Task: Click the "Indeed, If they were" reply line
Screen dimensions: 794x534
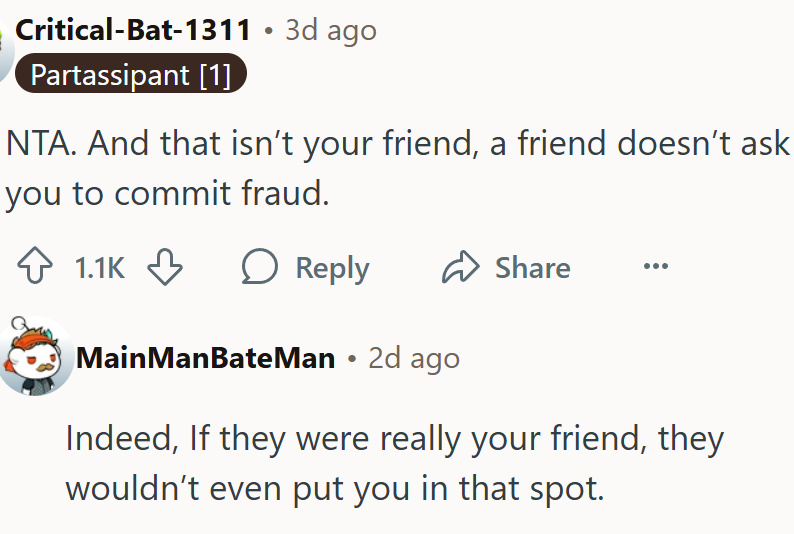Action: 394,438
